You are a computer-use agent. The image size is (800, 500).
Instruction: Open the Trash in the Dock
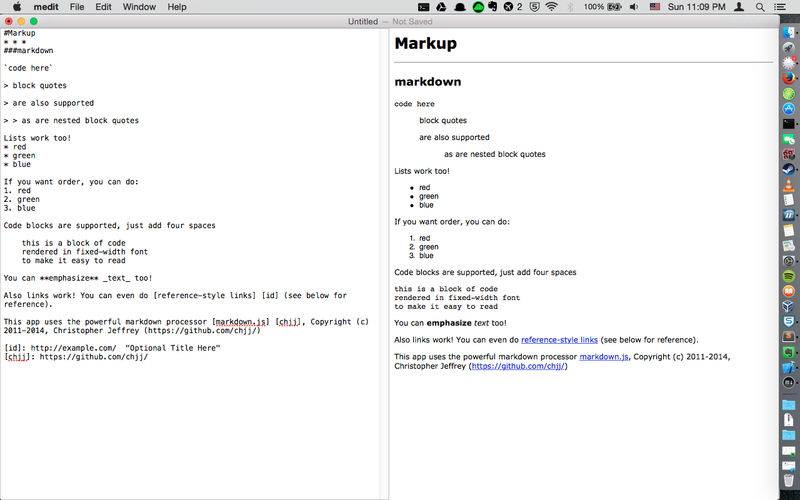(x=789, y=482)
